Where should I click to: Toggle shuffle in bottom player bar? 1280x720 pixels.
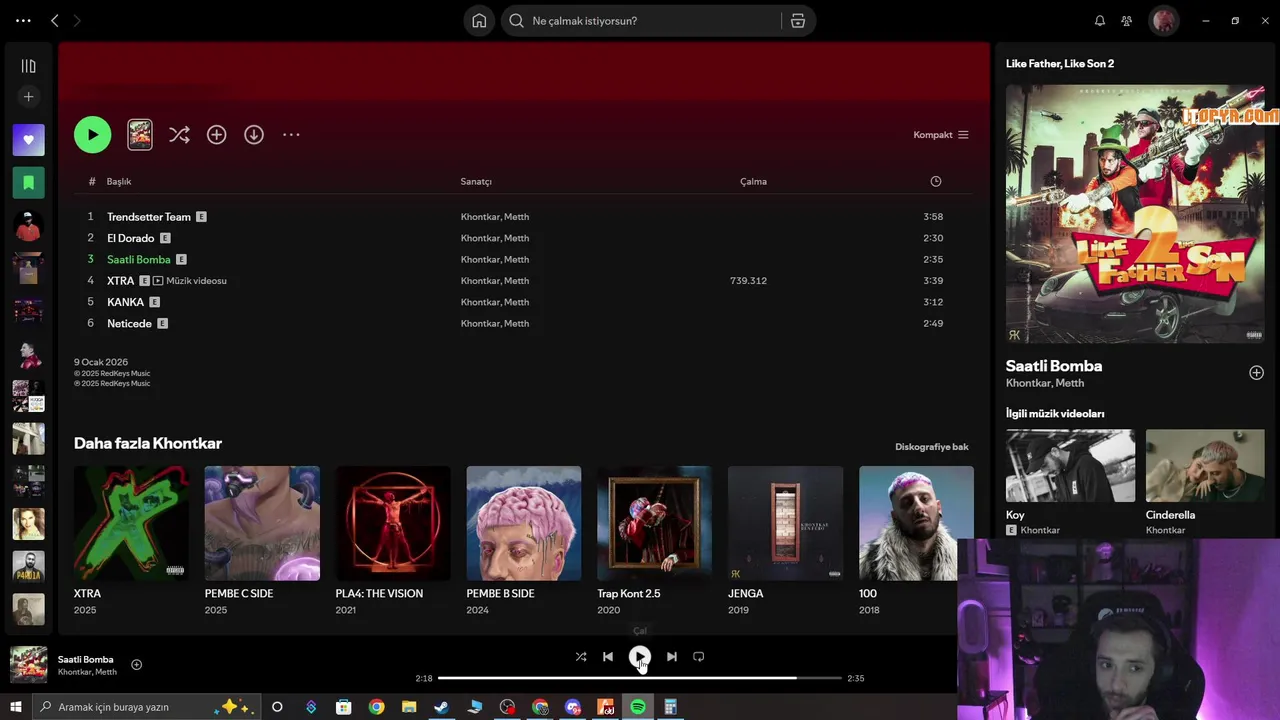(x=581, y=657)
